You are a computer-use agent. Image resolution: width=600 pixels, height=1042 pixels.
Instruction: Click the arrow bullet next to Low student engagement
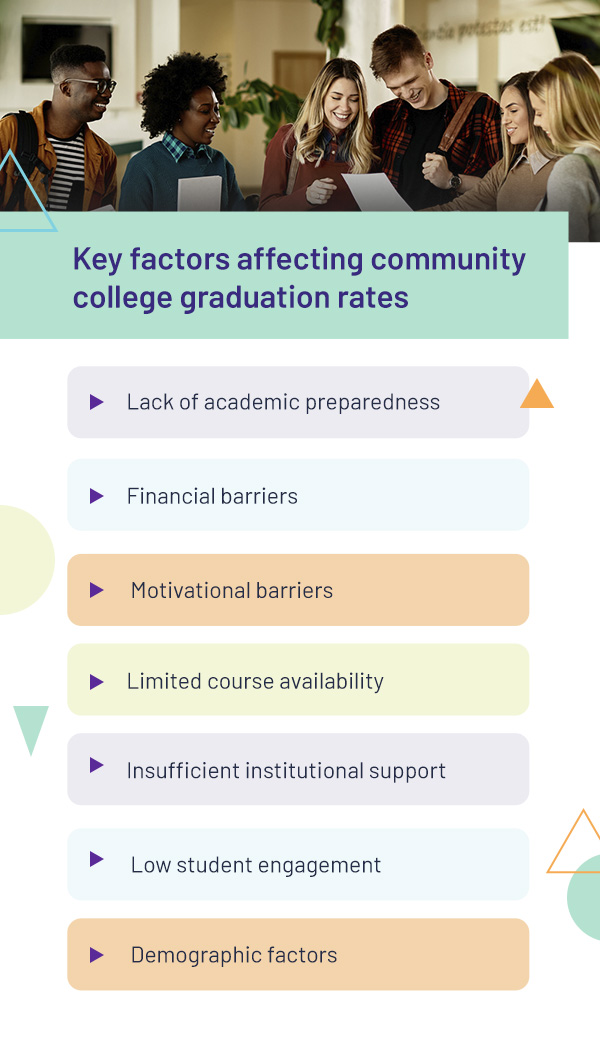(97, 859)
